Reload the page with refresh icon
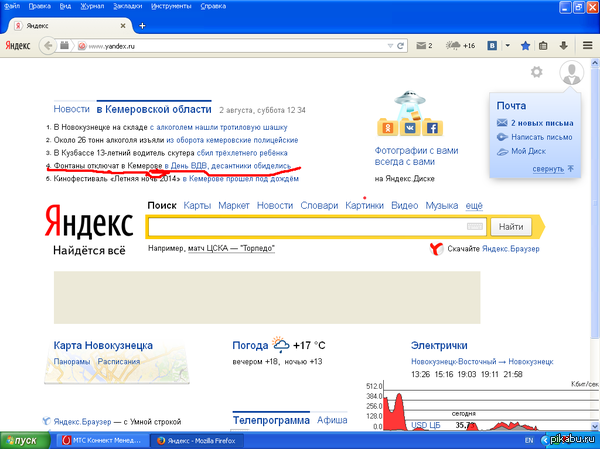Image resolution: width=600 pixels, height=449 pixels. [400, 46]
